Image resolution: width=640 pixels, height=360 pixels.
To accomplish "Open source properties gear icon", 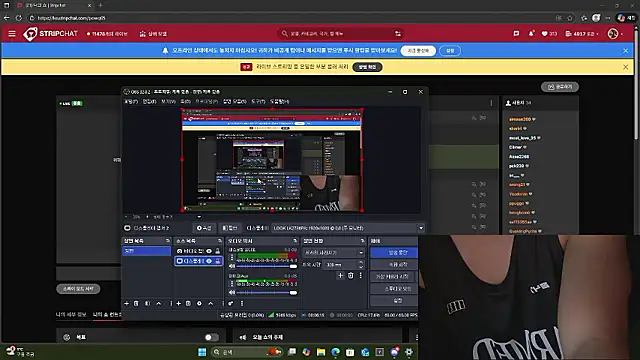I will click(199, 303).
